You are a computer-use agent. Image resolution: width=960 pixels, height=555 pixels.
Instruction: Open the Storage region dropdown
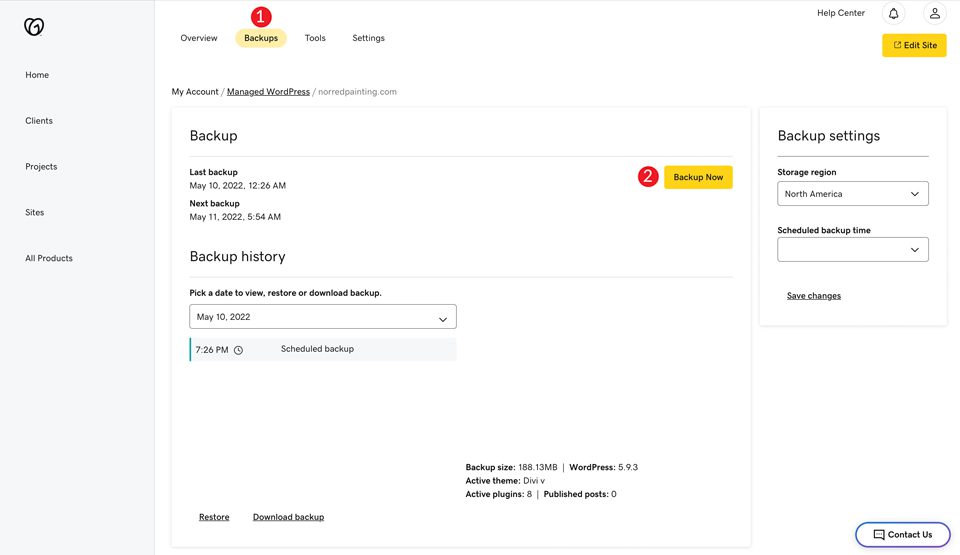[852, 194]
